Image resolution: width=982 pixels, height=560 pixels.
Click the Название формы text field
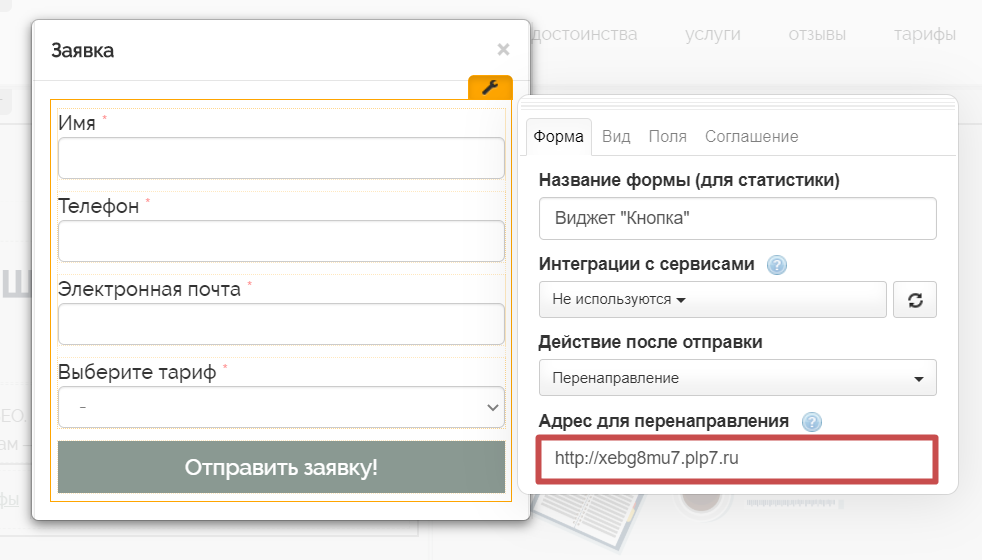click(x=737, y=219)
